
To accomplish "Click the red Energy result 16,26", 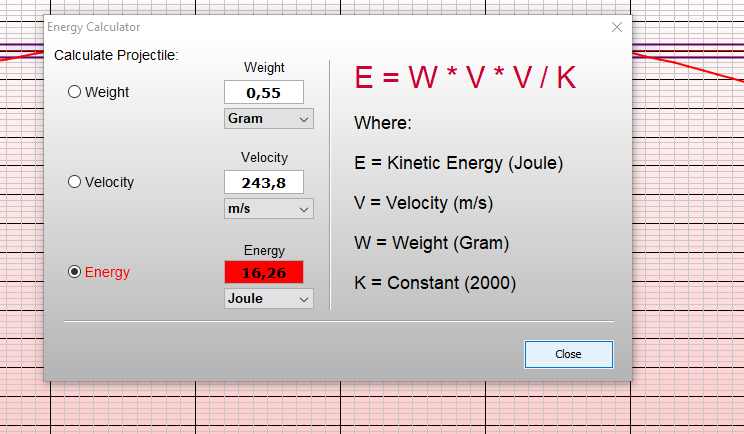I will pos(263,273).
